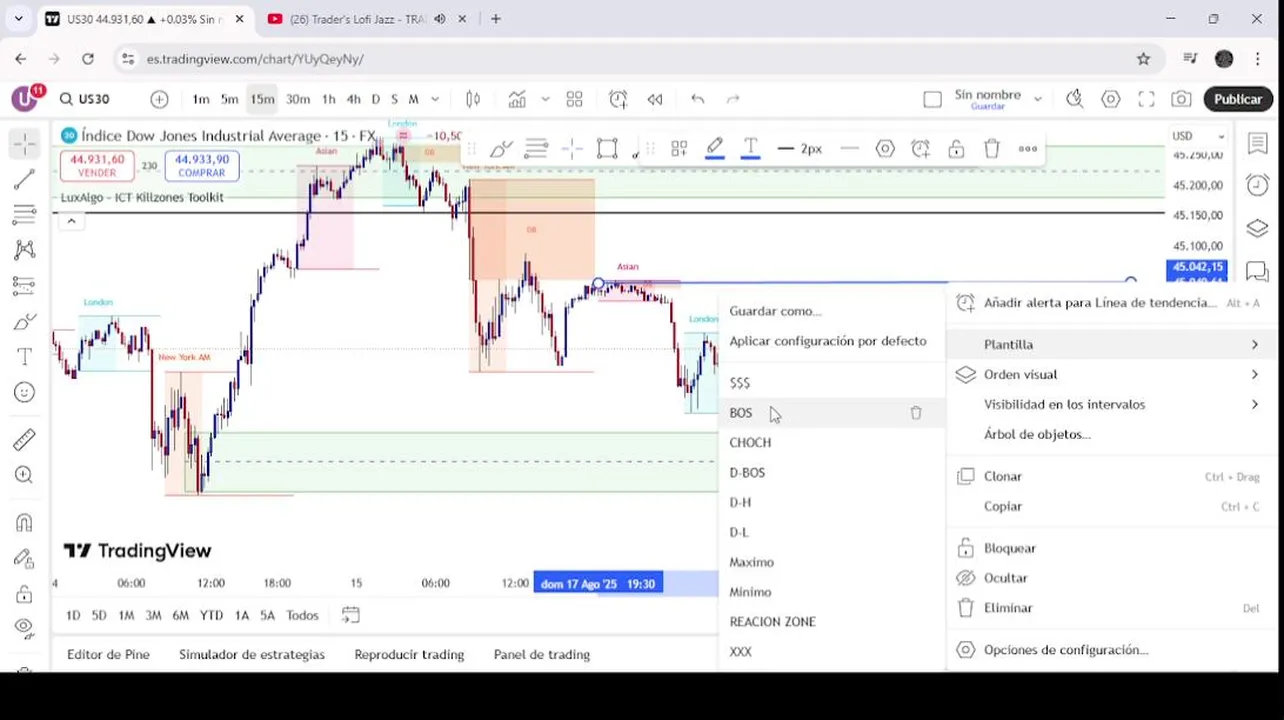Save layout via Guardar link
Viewport: 1284px width, 720px height.
(x=988, y=106)
